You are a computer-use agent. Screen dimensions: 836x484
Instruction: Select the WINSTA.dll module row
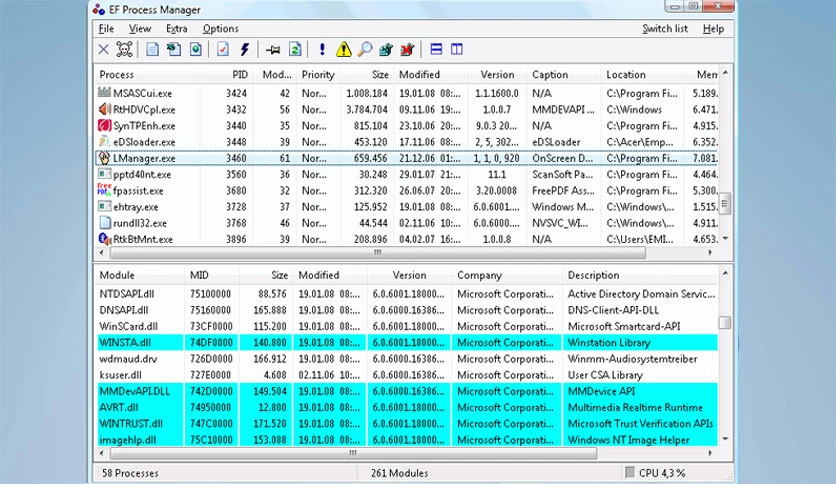coord(407,342)
